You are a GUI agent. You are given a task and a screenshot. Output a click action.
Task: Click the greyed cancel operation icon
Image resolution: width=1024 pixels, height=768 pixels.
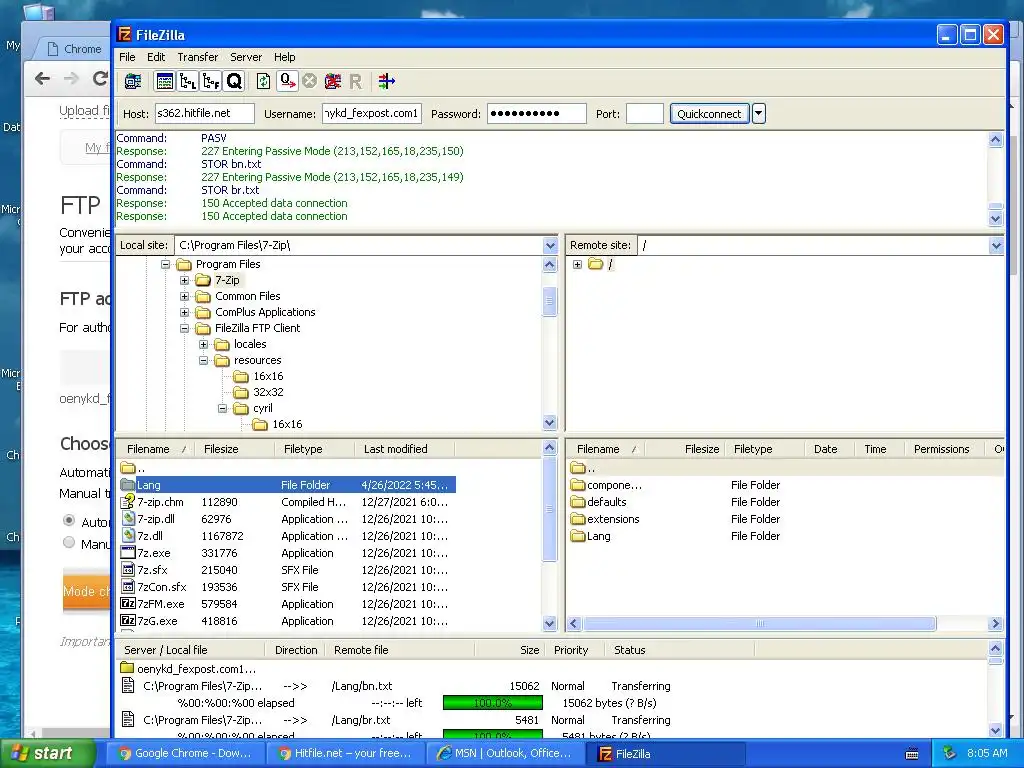tap(310, 82)
